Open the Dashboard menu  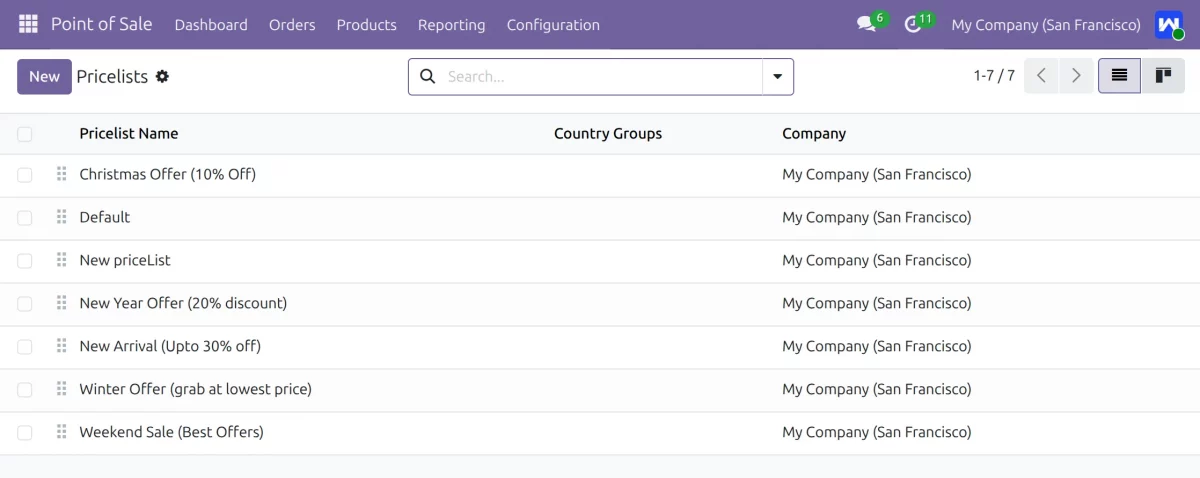211,25
